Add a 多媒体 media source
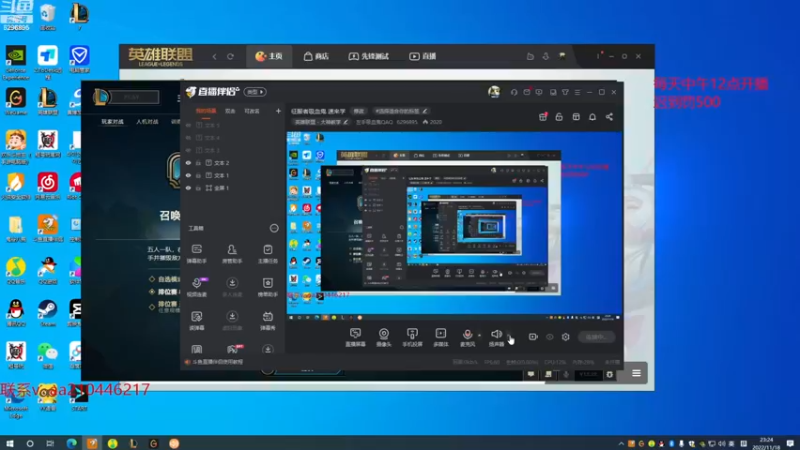 point(440,337)
